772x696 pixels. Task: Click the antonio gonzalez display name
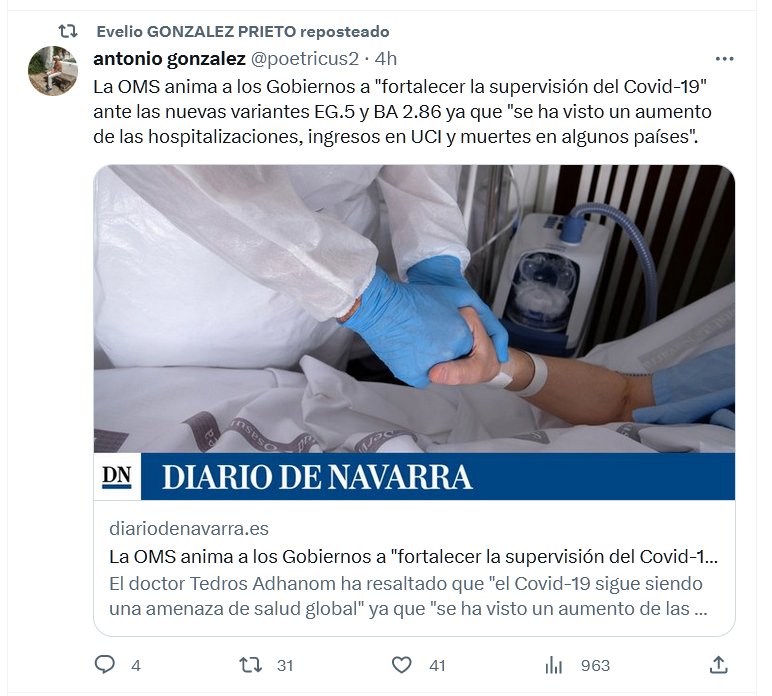click(169, 59)
